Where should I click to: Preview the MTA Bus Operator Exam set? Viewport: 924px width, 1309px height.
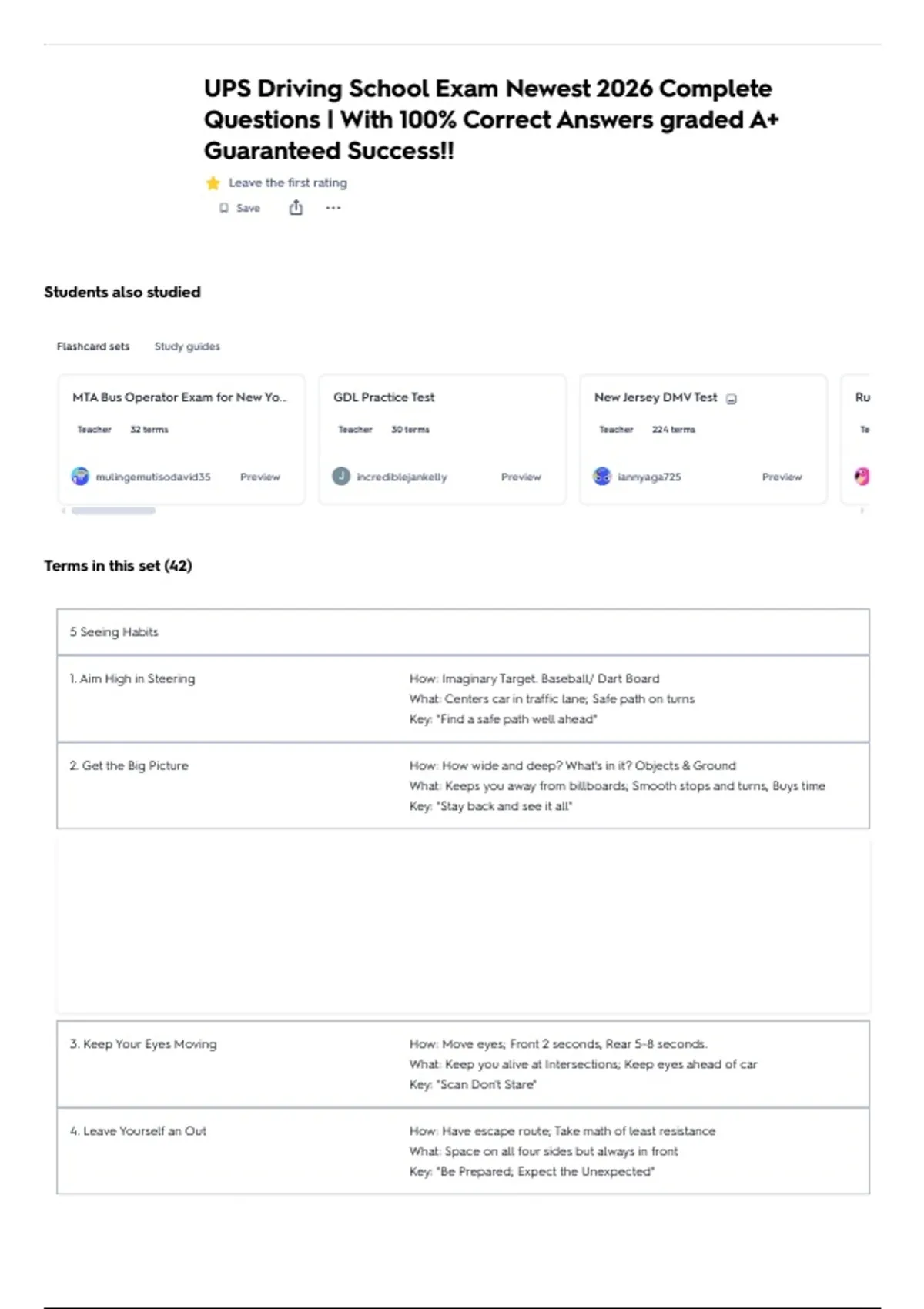pos(260,477)
